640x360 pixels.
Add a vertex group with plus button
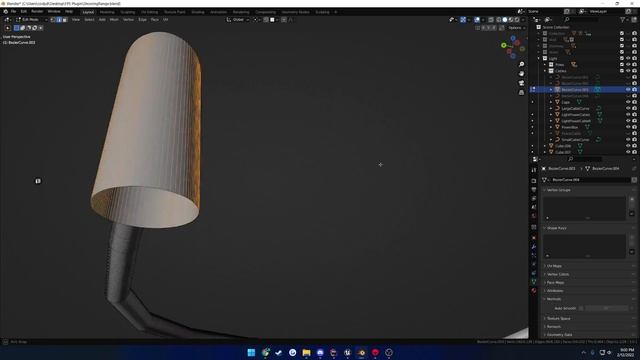pos(632,200)
